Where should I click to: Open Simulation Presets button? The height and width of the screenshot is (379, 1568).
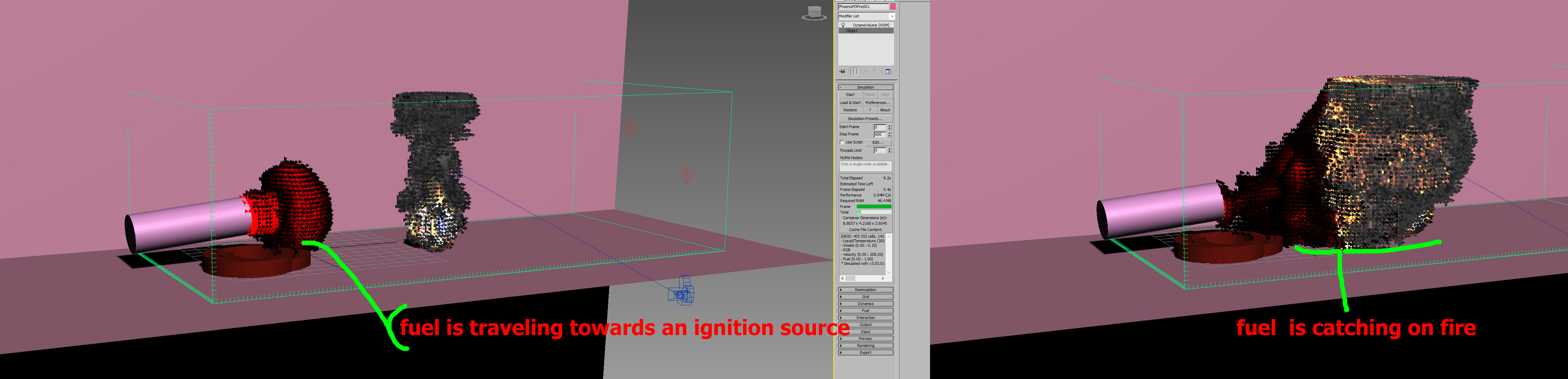865,119
